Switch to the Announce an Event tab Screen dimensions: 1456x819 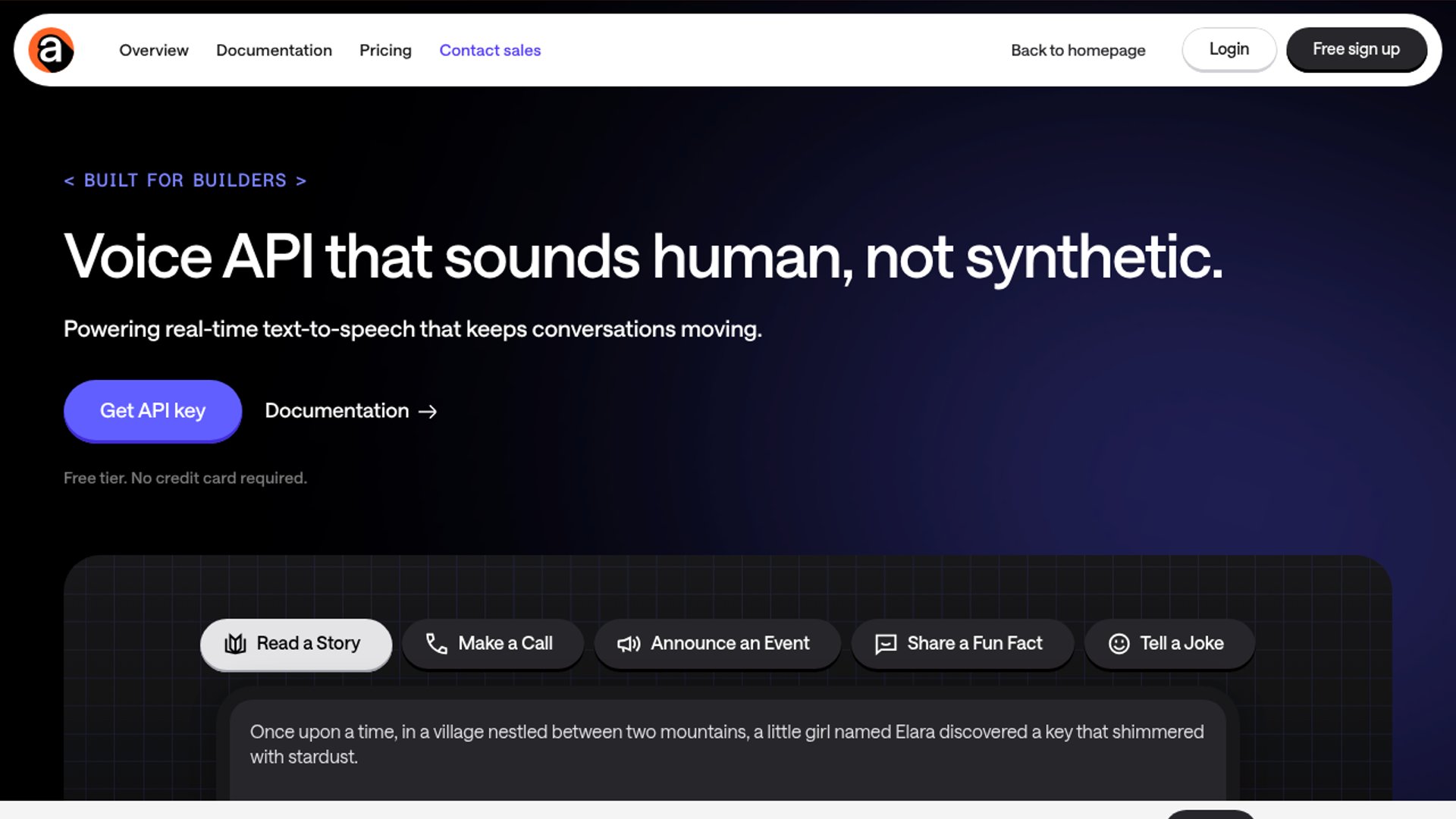click(x=717, y=644)
